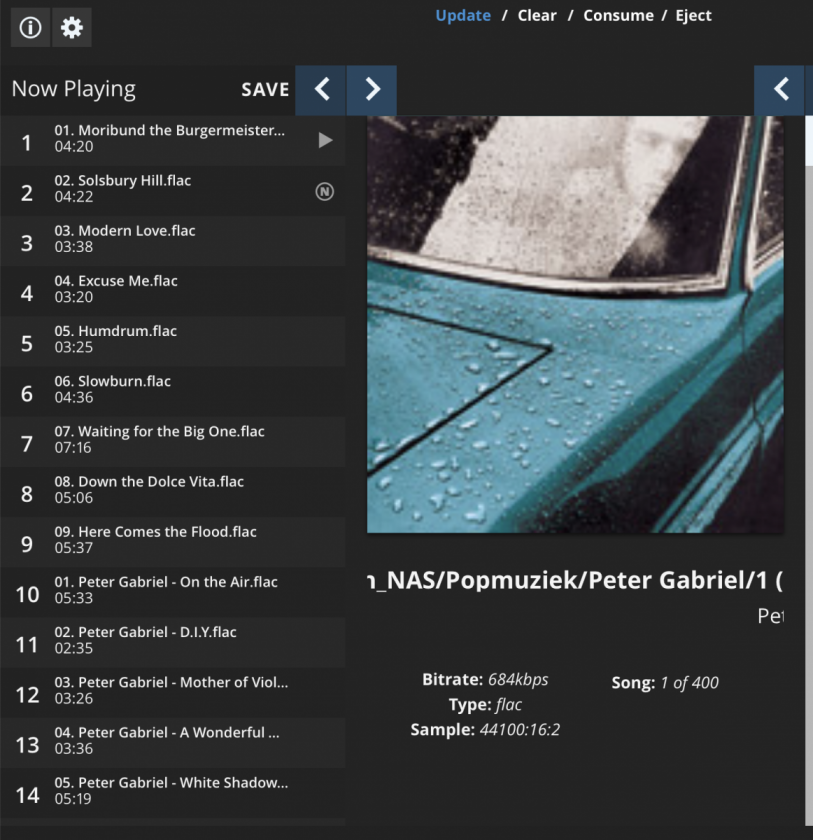Open the settings gear icon
813x840 pixels.
click(72, 27)
